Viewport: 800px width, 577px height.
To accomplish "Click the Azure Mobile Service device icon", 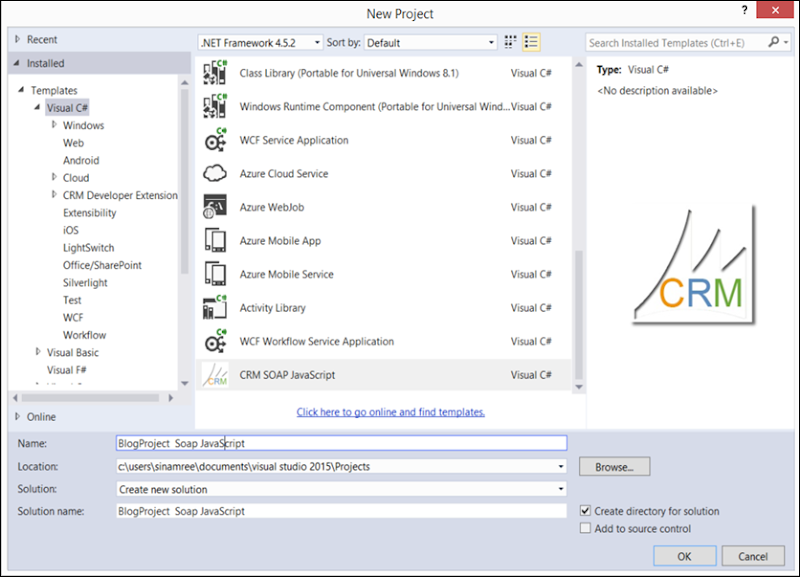I will [215, 274].
